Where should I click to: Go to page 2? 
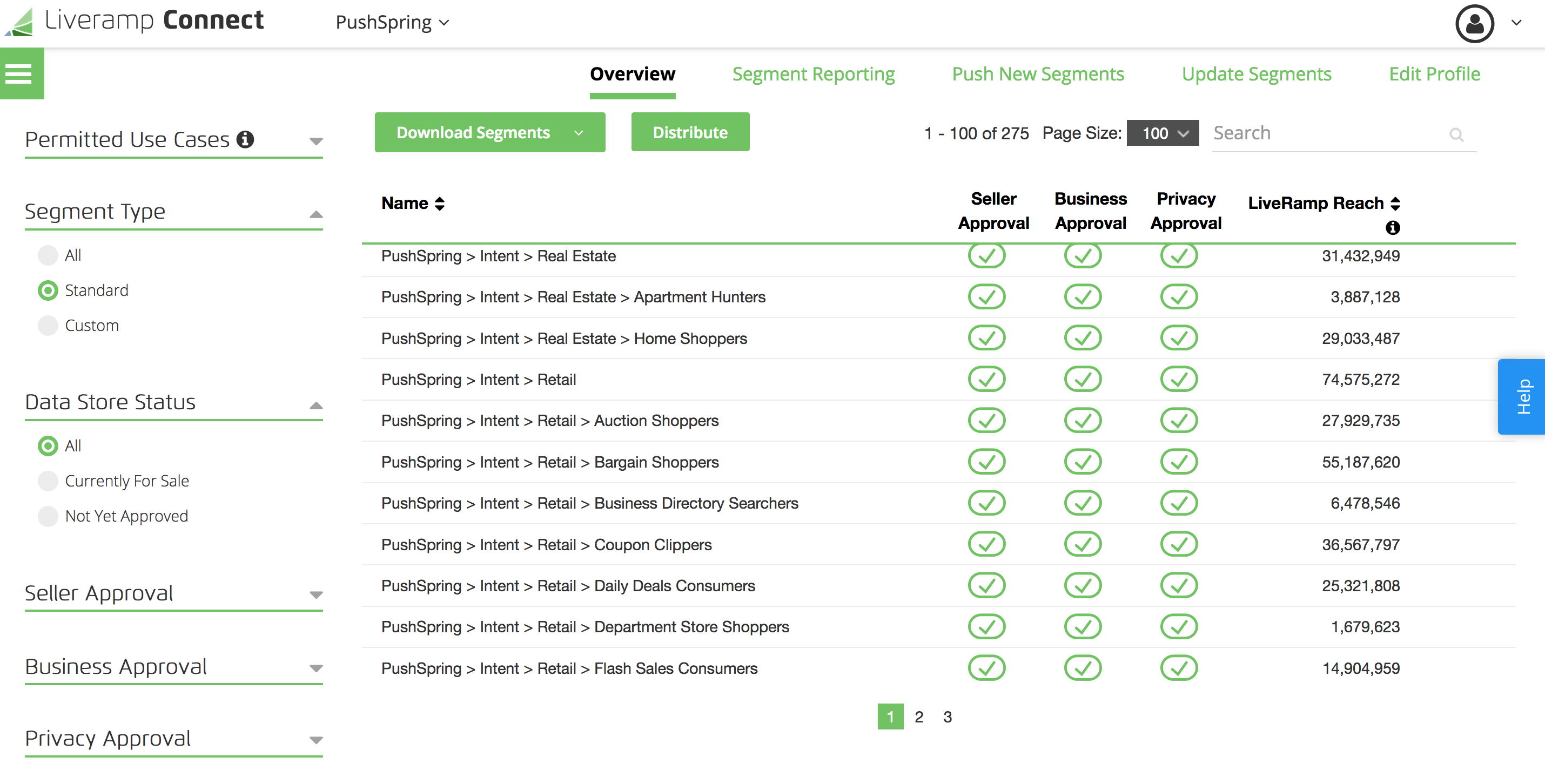coord(918,717)
